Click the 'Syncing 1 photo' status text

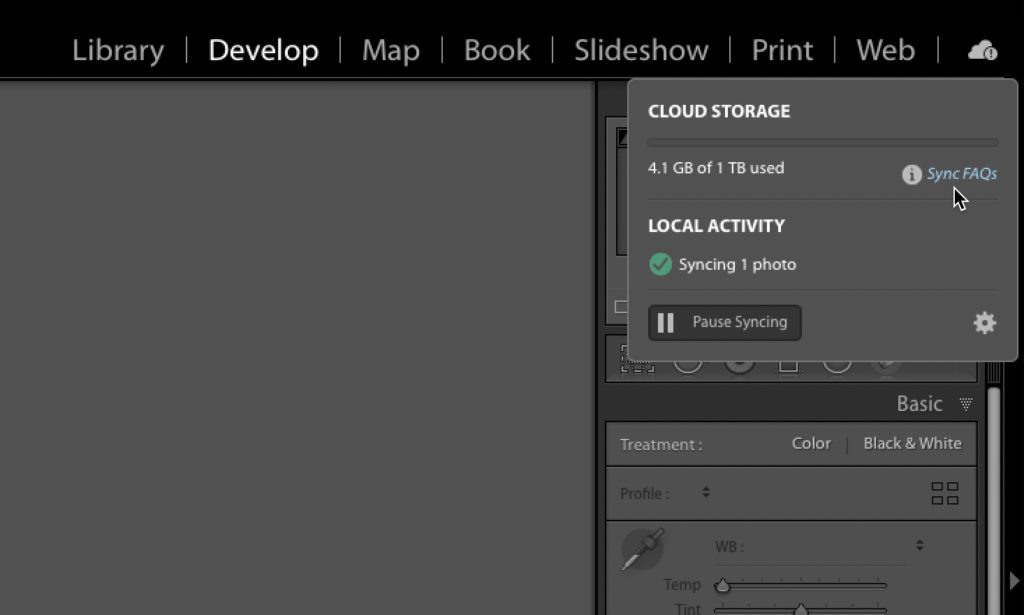click(x=737, y=264)
